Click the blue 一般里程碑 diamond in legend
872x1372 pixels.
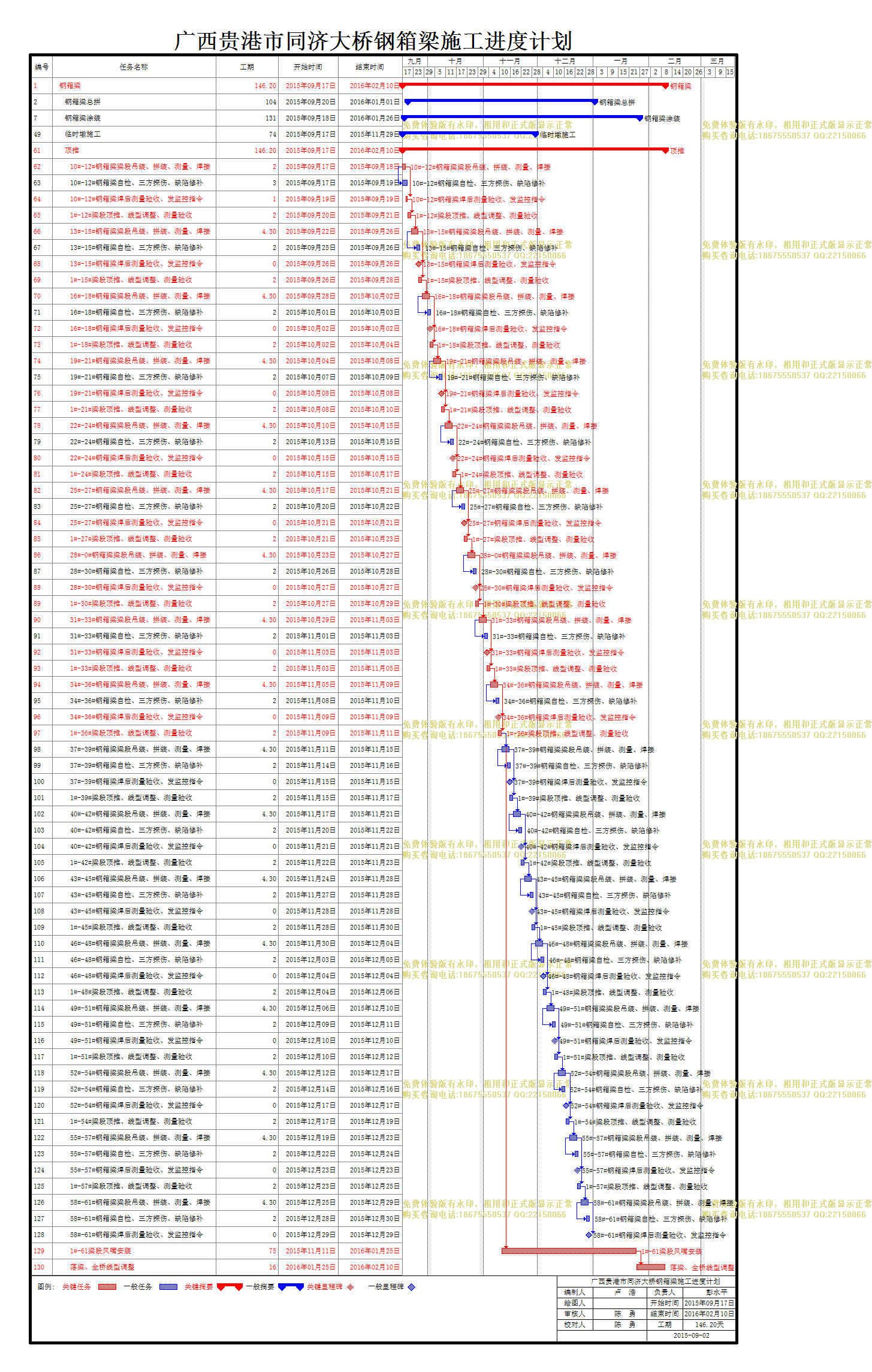pos(411,1287)
